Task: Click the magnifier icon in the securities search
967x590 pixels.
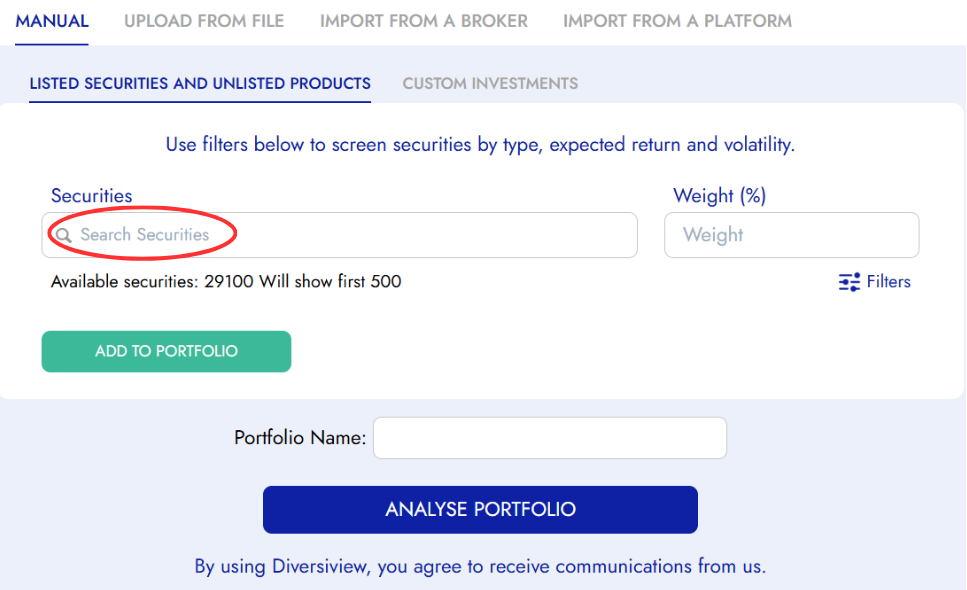Action: [x=64, y=236]
